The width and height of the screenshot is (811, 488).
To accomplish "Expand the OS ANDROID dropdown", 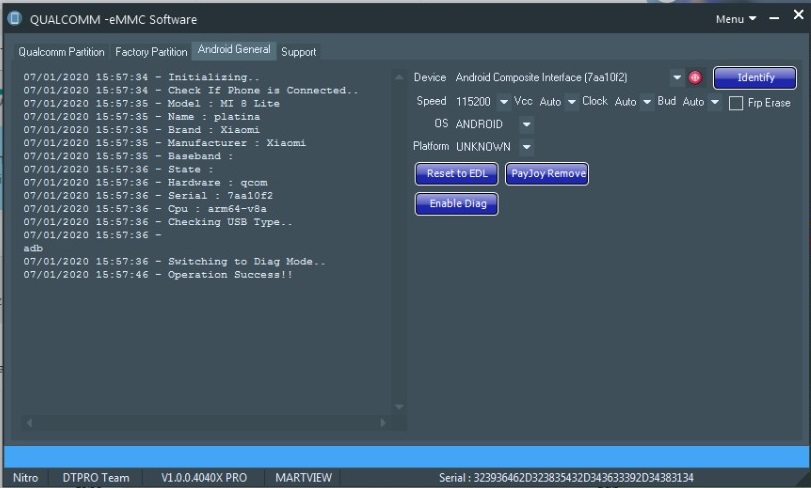I will (526, 125).
